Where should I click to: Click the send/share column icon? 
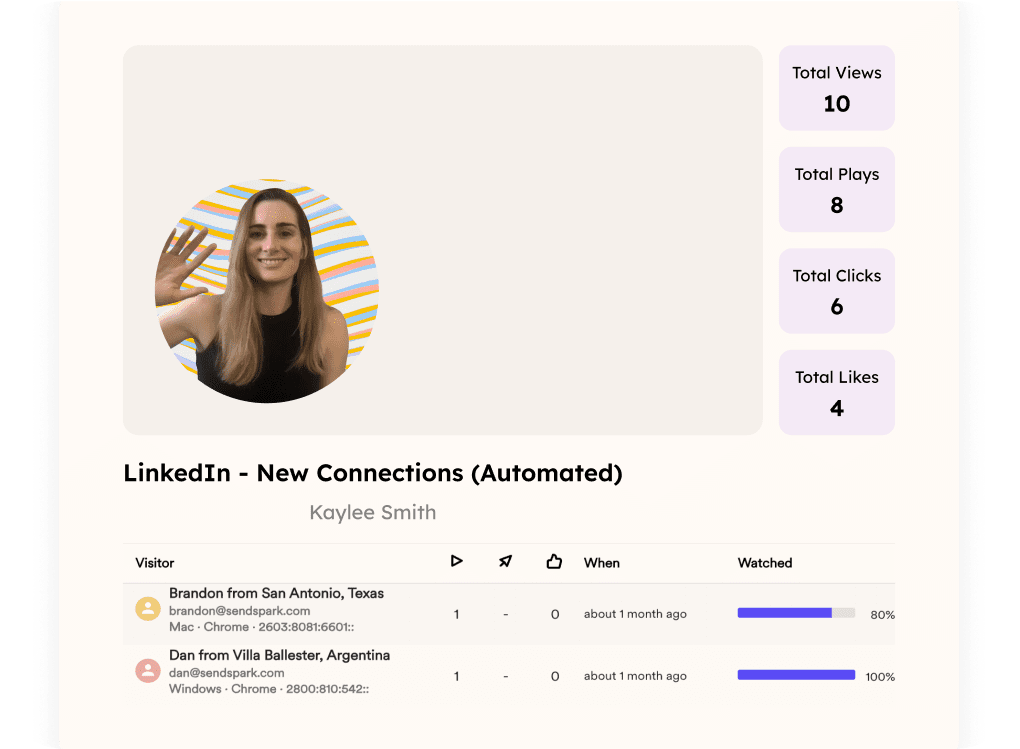(x=506, y=561)
